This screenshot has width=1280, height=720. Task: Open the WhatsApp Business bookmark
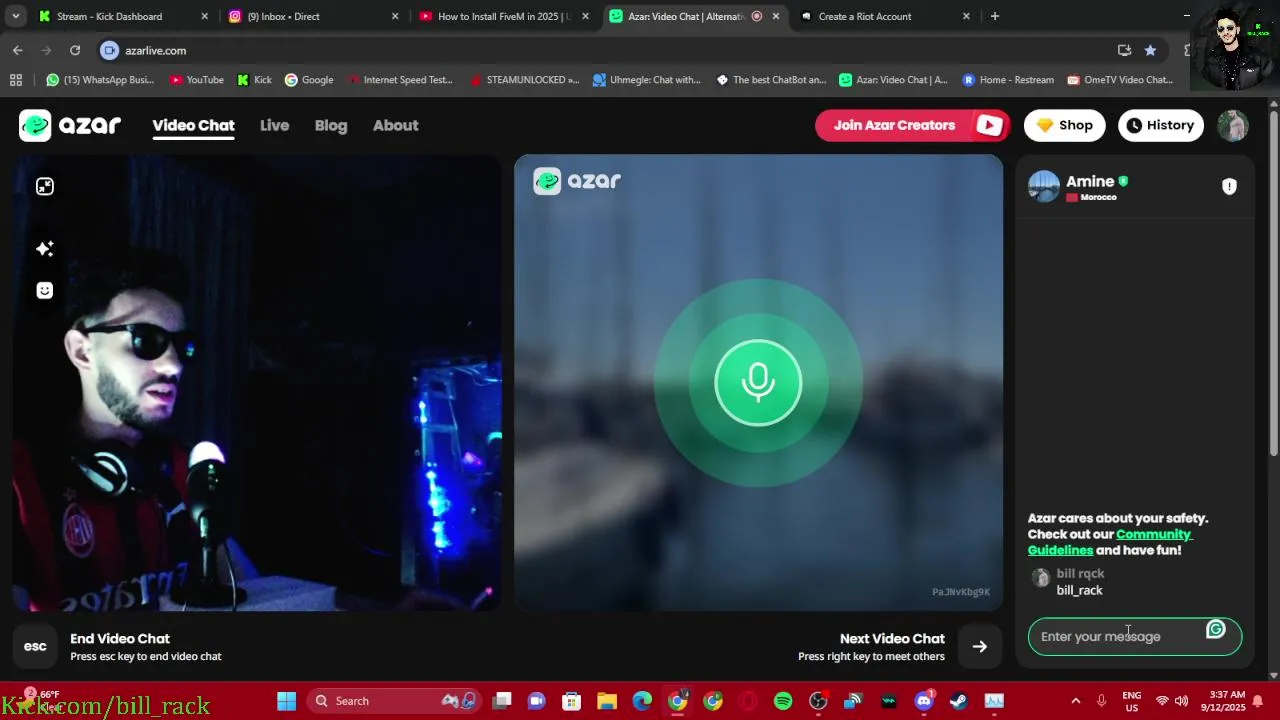(x=100, y=80)
